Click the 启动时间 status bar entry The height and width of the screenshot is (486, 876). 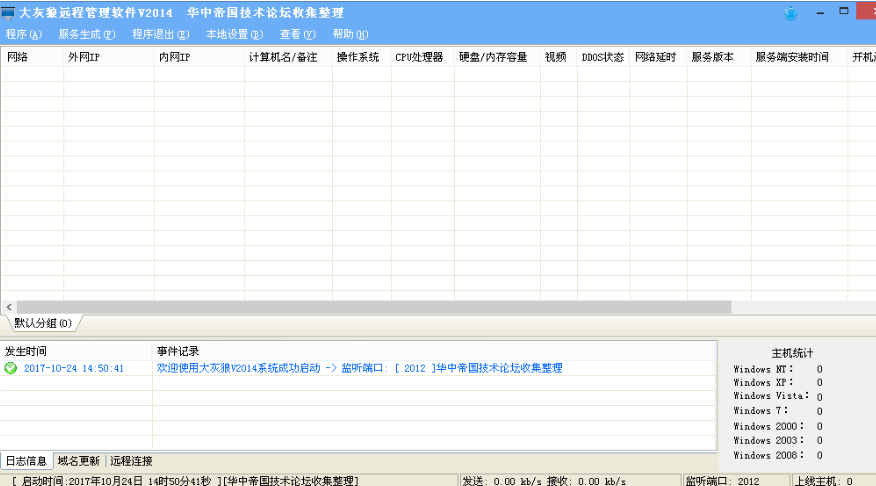(229, 480)
